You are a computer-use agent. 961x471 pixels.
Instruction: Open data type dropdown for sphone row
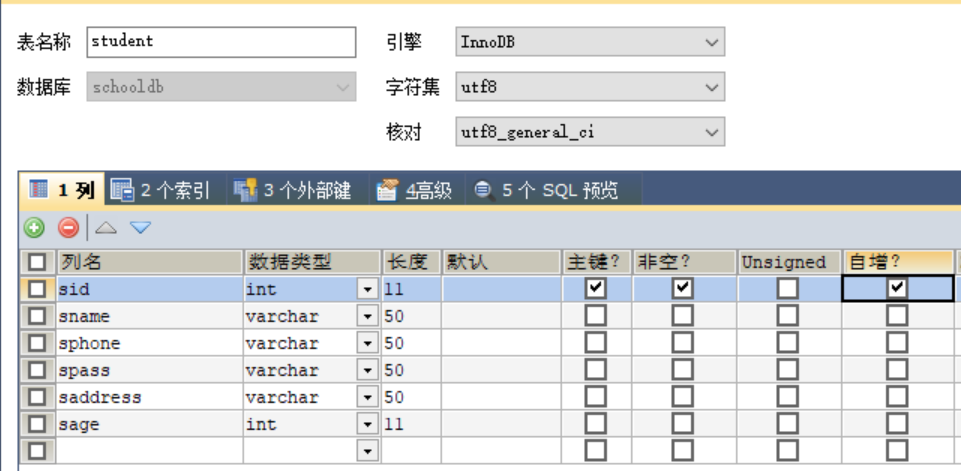[x=367, y=343]
